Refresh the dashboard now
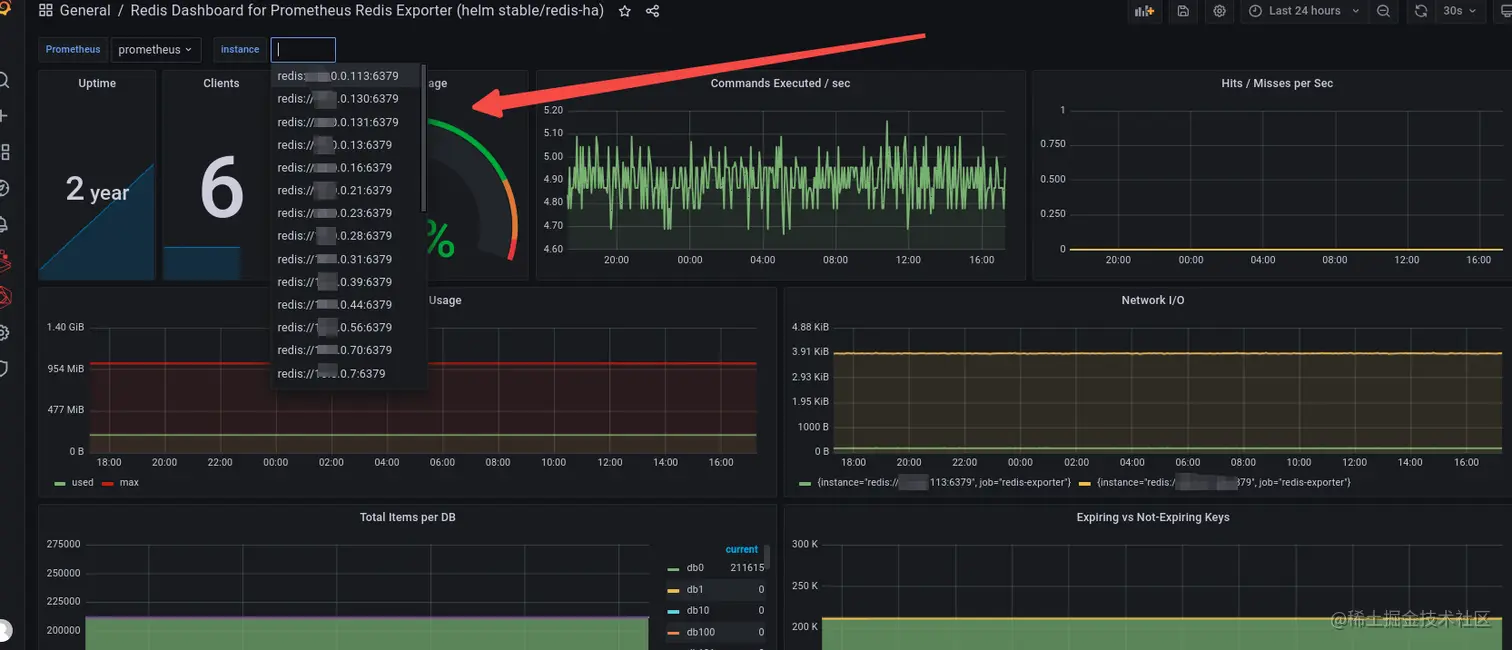 pyautogui.click(x=1420, y=11)
